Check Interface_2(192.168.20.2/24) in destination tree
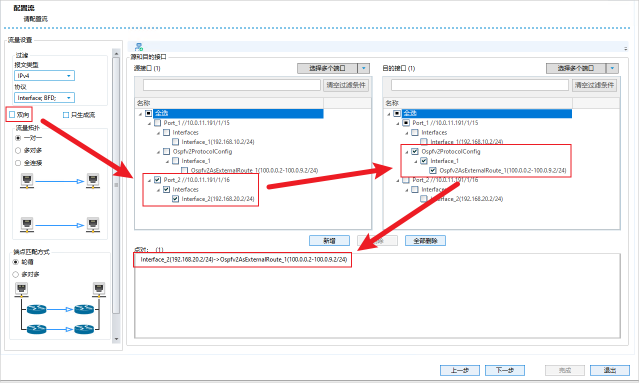639x383 pixels. pyautogui.click(x=424, y=199)
